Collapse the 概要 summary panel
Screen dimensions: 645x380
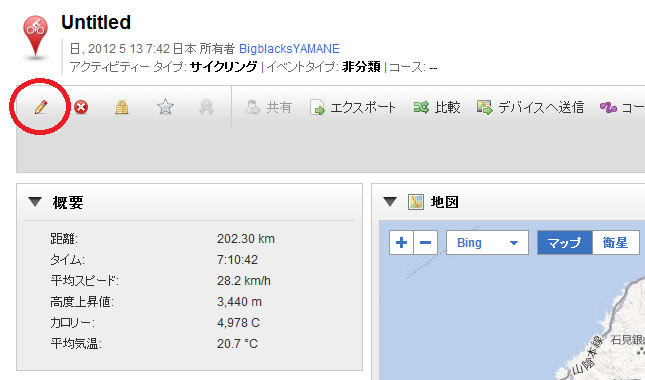35,202
